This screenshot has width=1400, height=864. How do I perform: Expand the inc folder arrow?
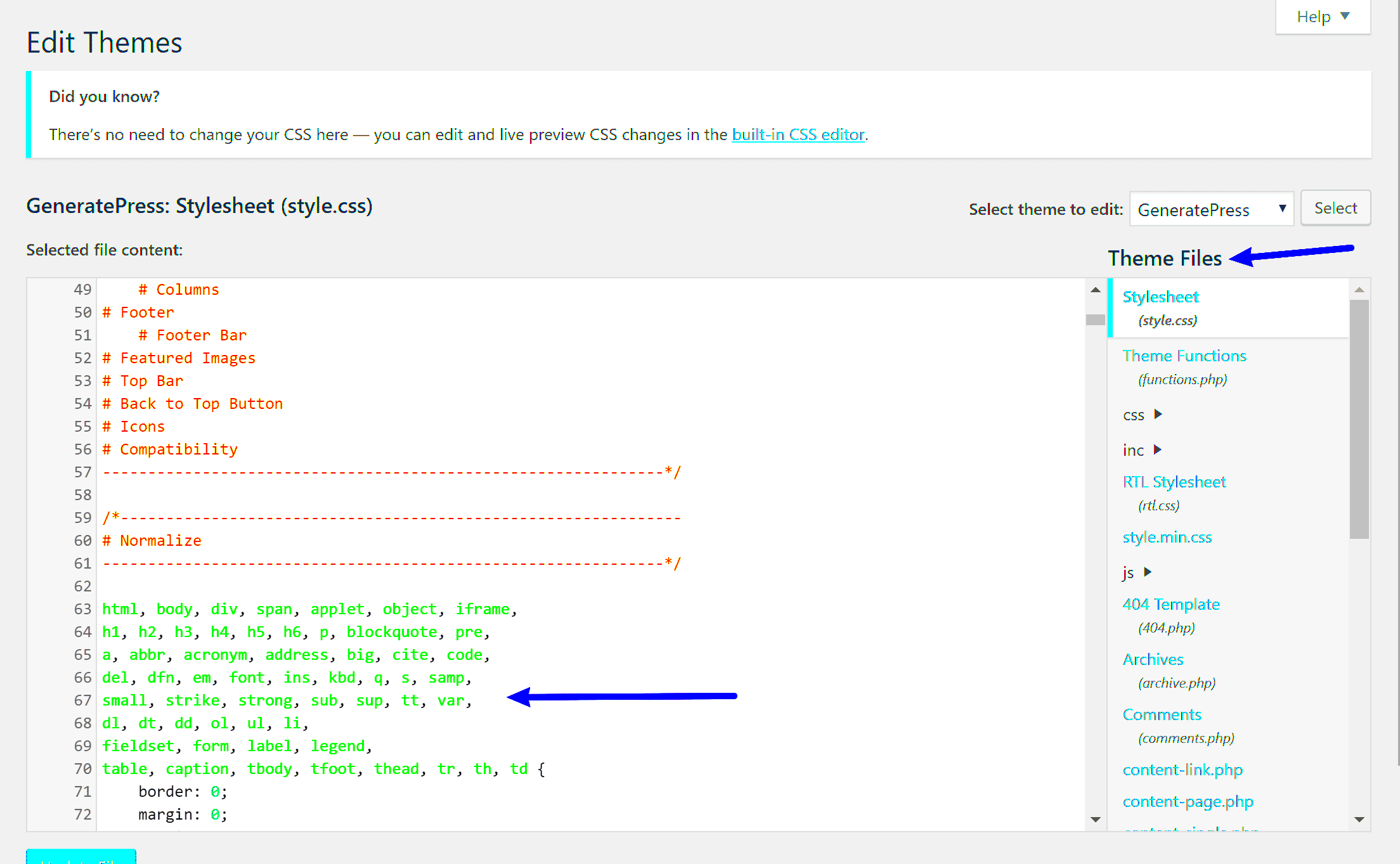[x=1157, y=449]
